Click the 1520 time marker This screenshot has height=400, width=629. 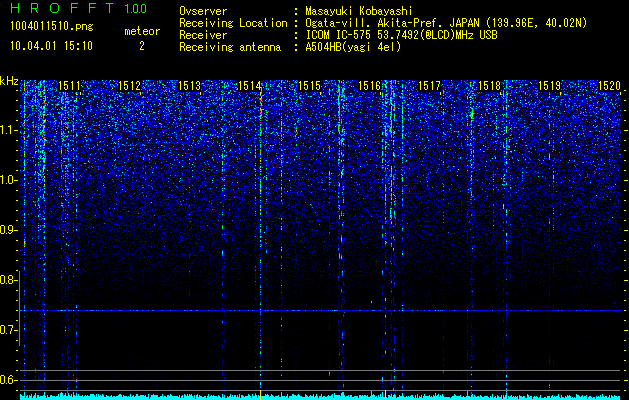(609, 86)
